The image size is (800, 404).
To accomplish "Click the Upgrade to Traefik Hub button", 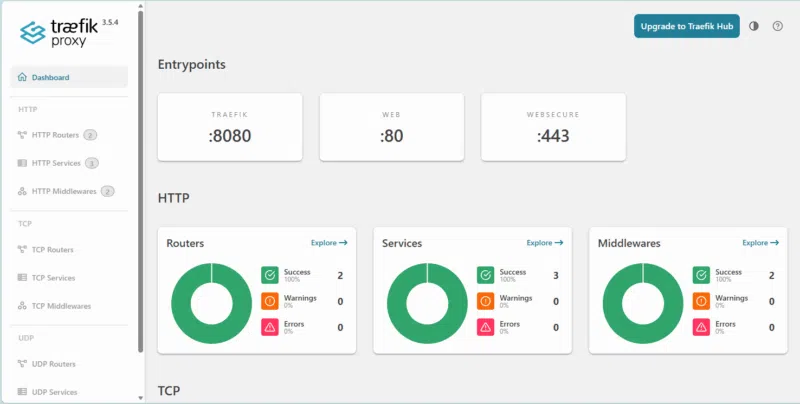I will tap(687, 26).
